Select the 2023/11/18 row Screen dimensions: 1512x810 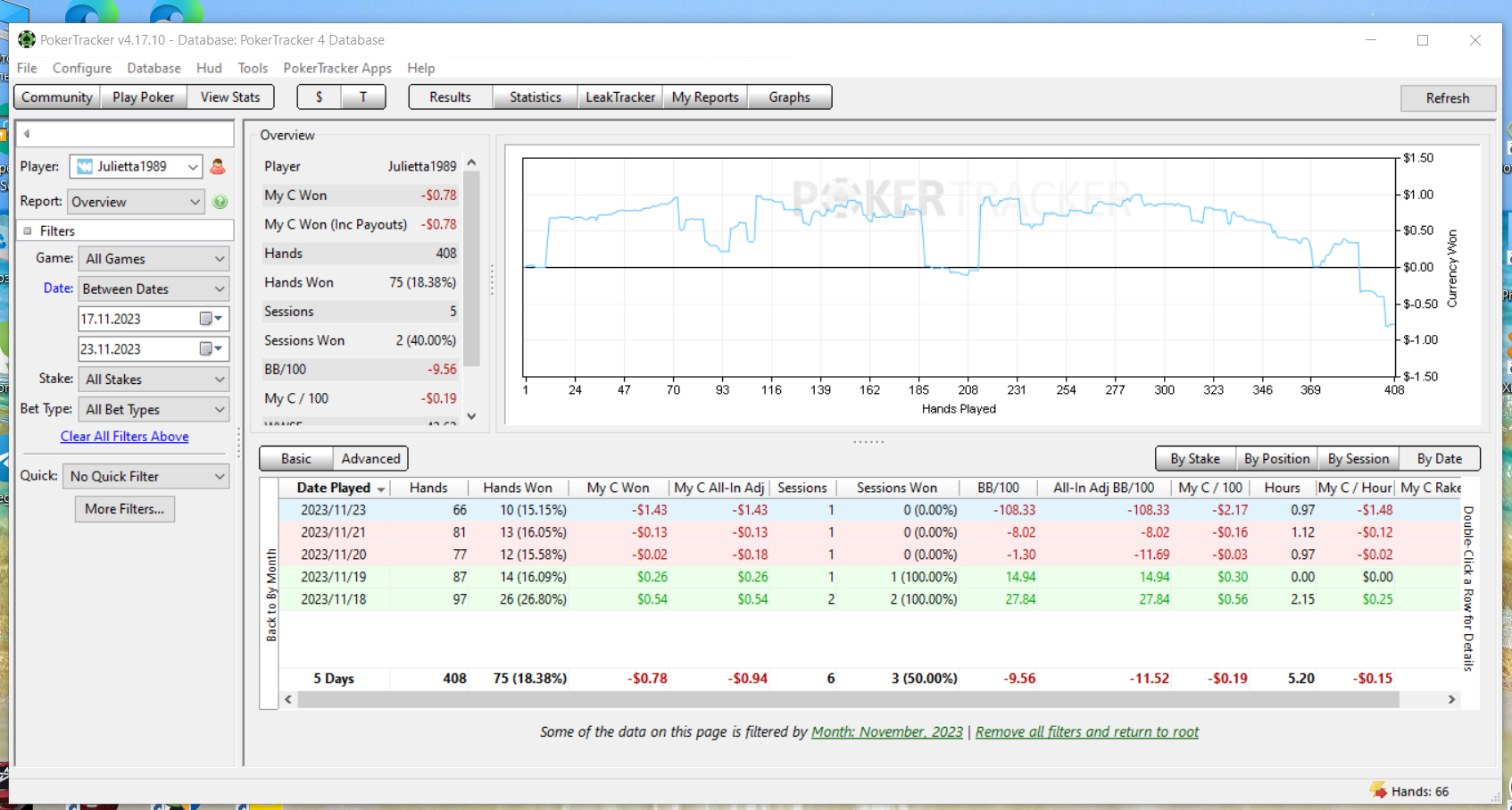pyautogui.click(x=869, y=599)
